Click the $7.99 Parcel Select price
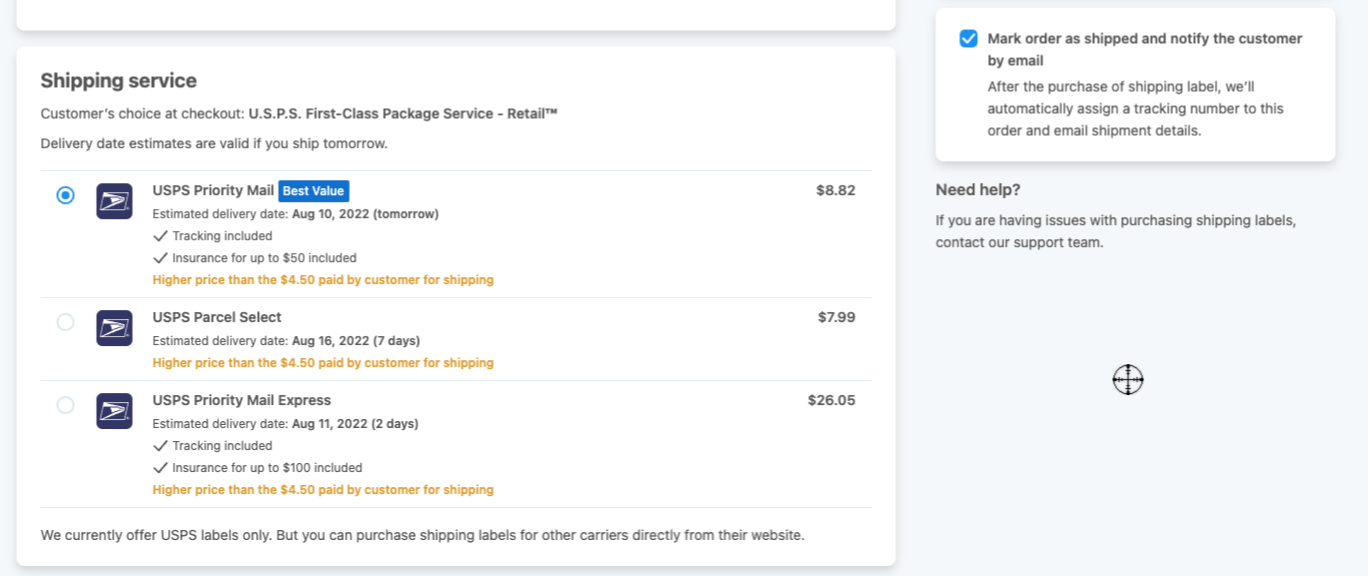Image resolution: width=1368 pixels, height=576 pixels. pyautogui.click(x=836, y=317)
